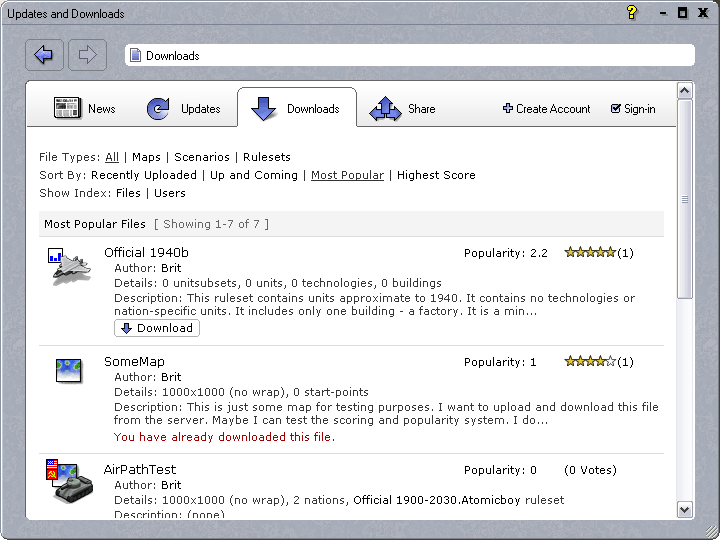Open the News tab
Viewport: 720px width, 540px height.
[86, 109]
